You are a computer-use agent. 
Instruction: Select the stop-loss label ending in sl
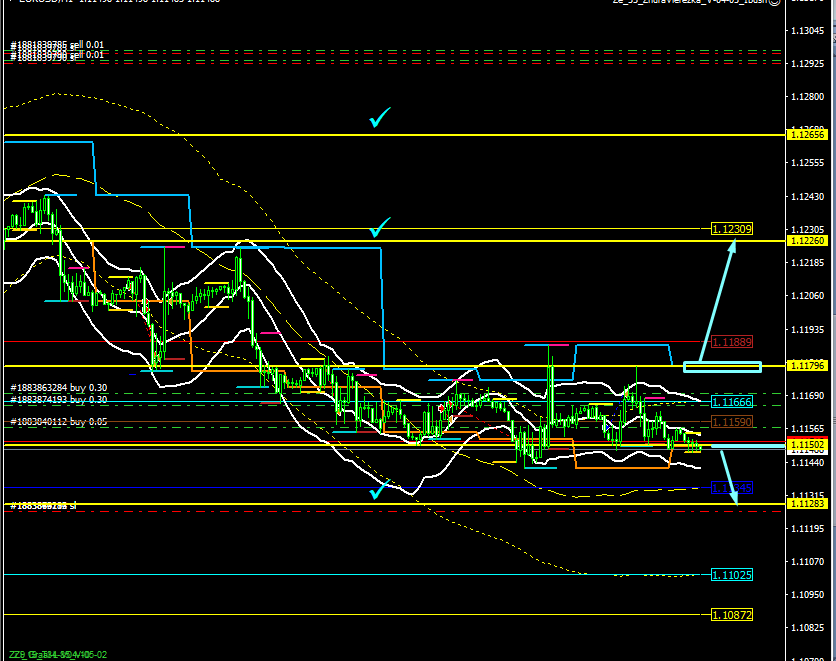(x=43, y=505)
